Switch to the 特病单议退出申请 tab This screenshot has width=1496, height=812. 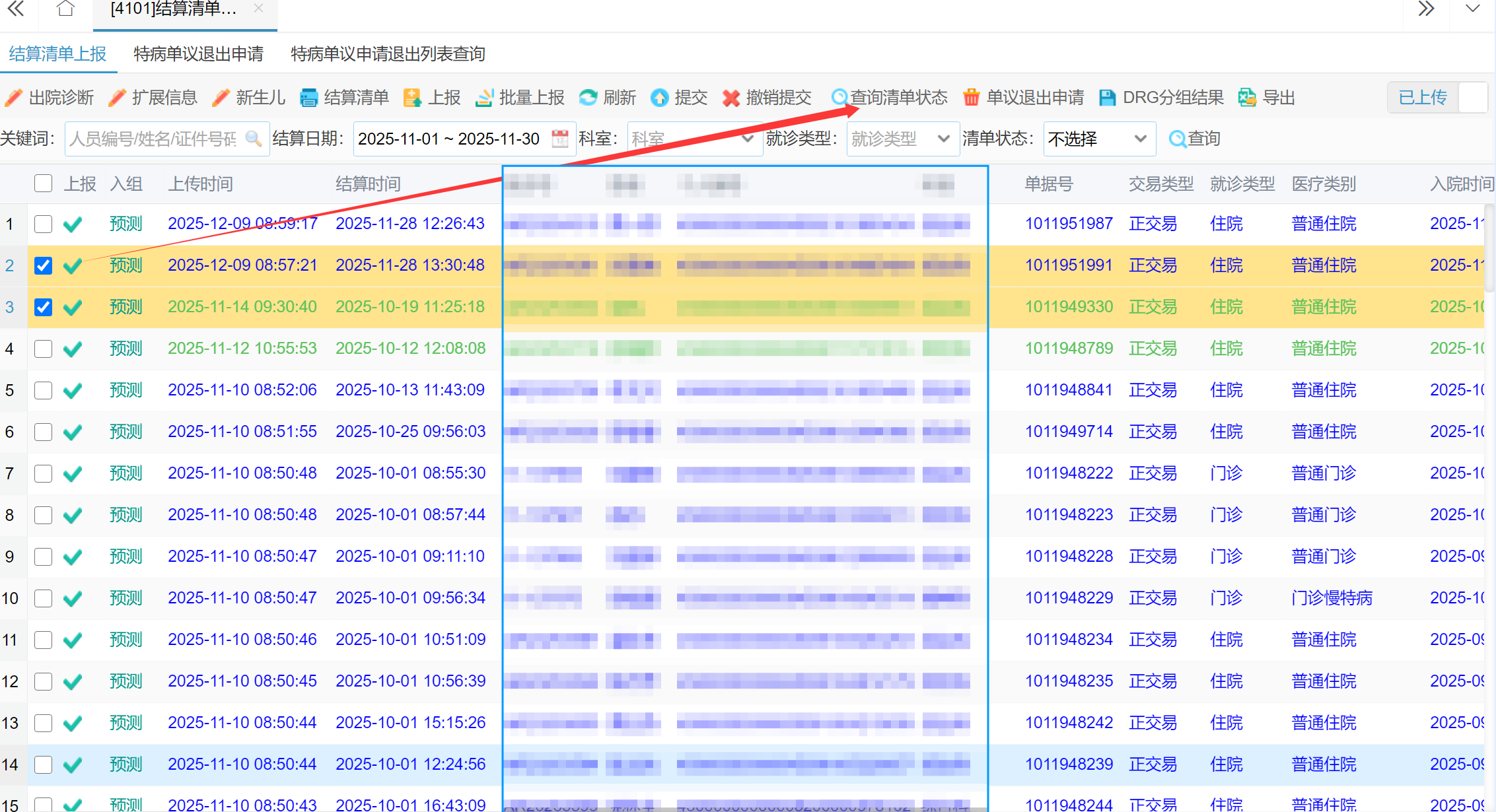point(198,54)
